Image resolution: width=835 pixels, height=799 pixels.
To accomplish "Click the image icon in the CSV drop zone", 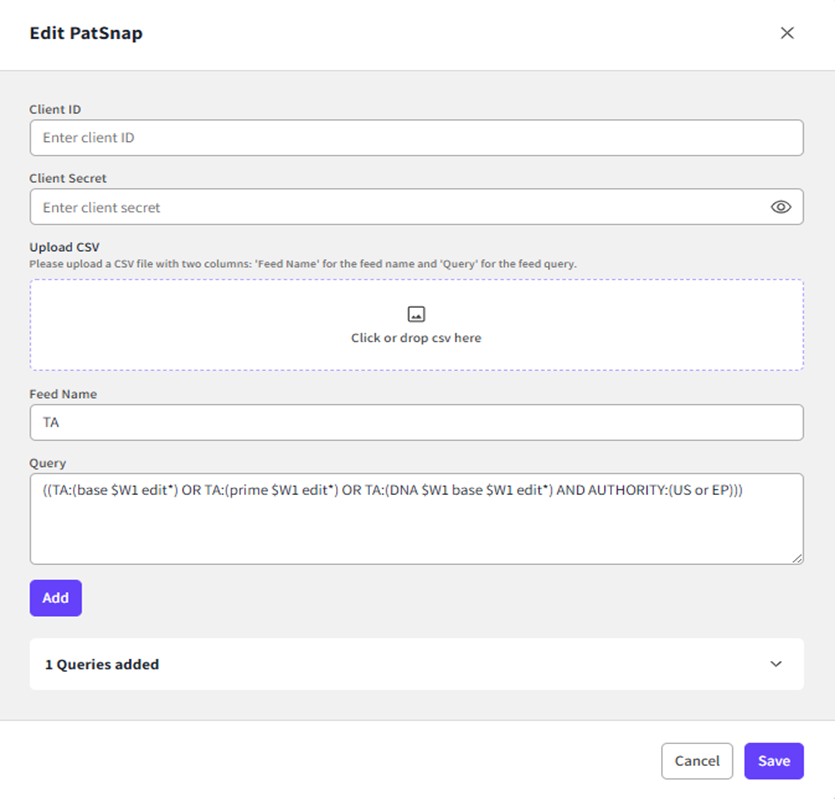I will (x=416, y=314).
